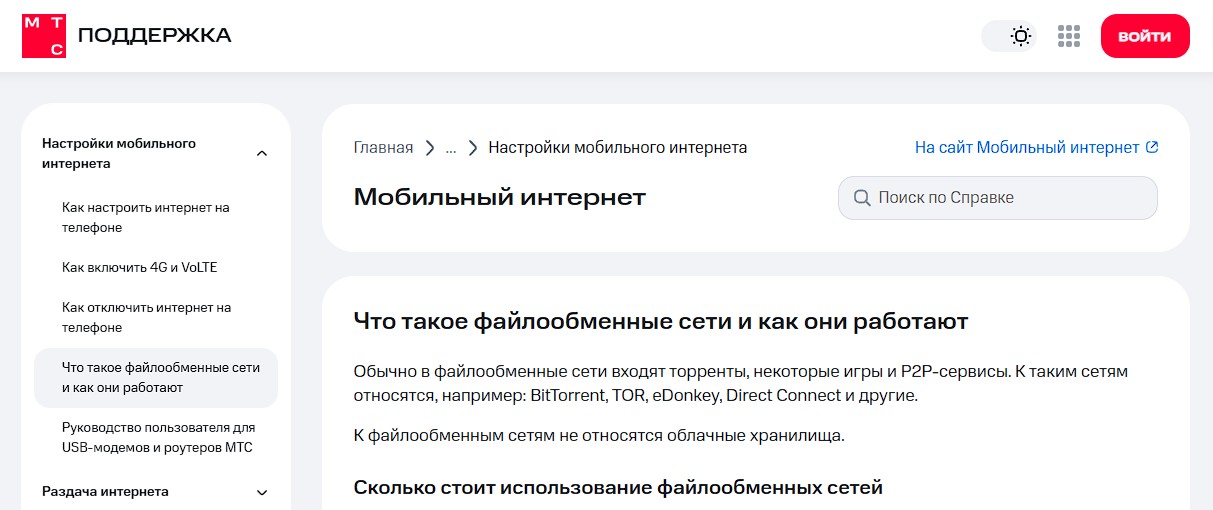Go to Главная breadcrumb
Screen dimensions: 1213x510
click(383, 147)
